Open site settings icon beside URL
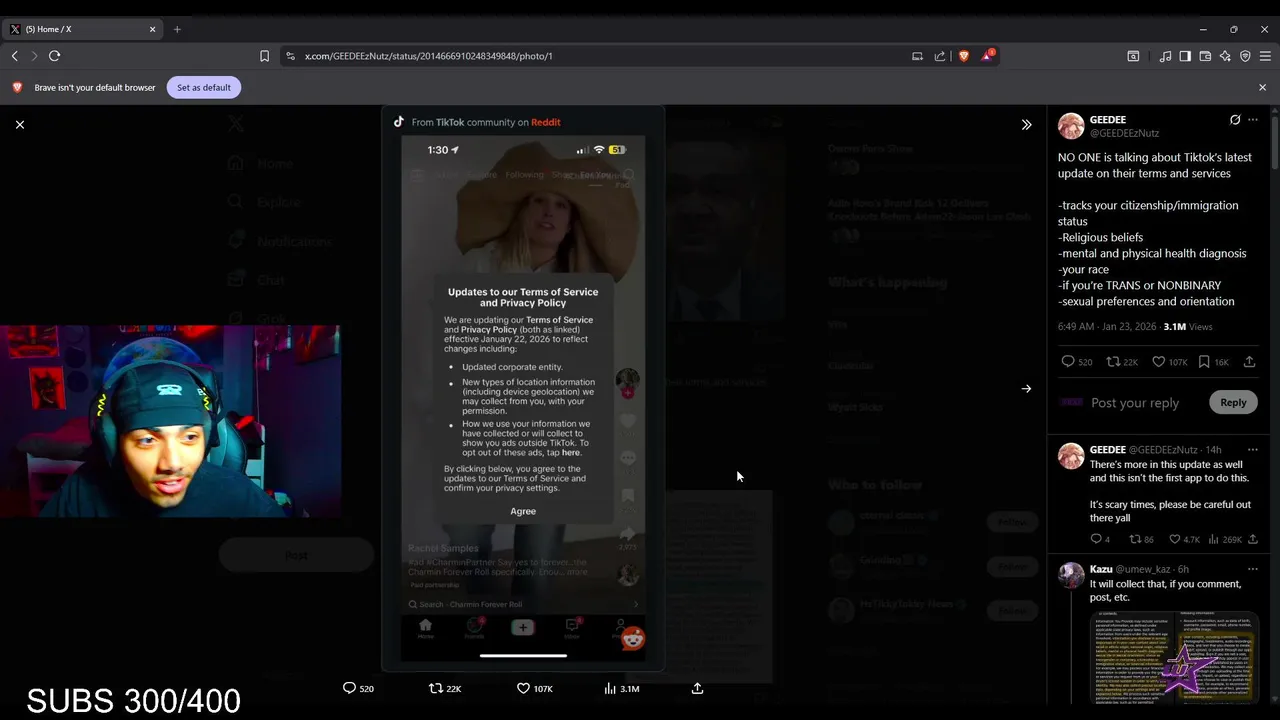Screen dimensions: 1280x720 tap(290, 56)
